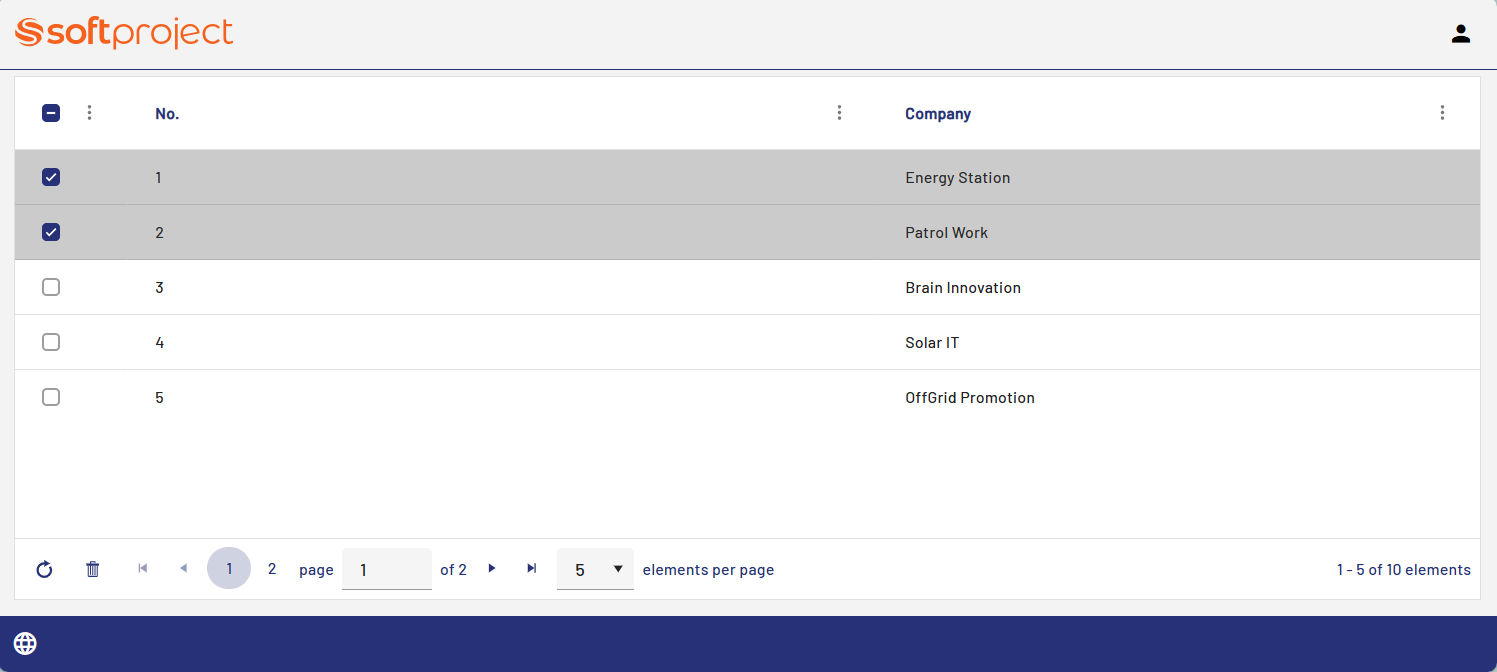Go to previous page arrow icon
The image size is (1497, 672).
[183, 569]
